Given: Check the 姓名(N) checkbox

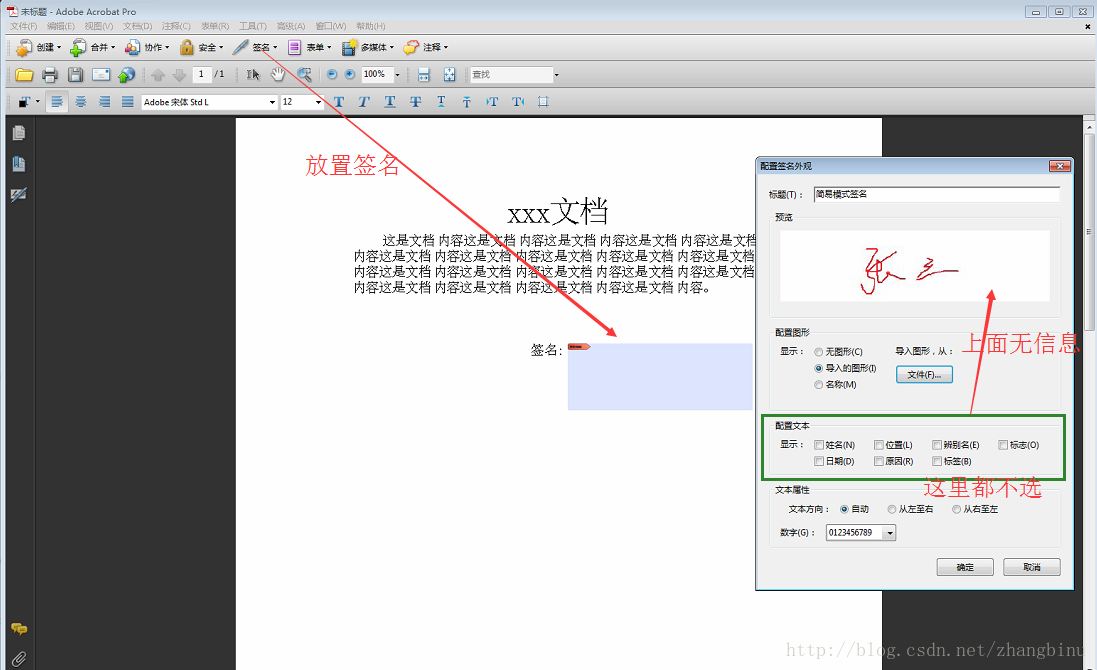Looking at the screenshot, I should 819,445.
